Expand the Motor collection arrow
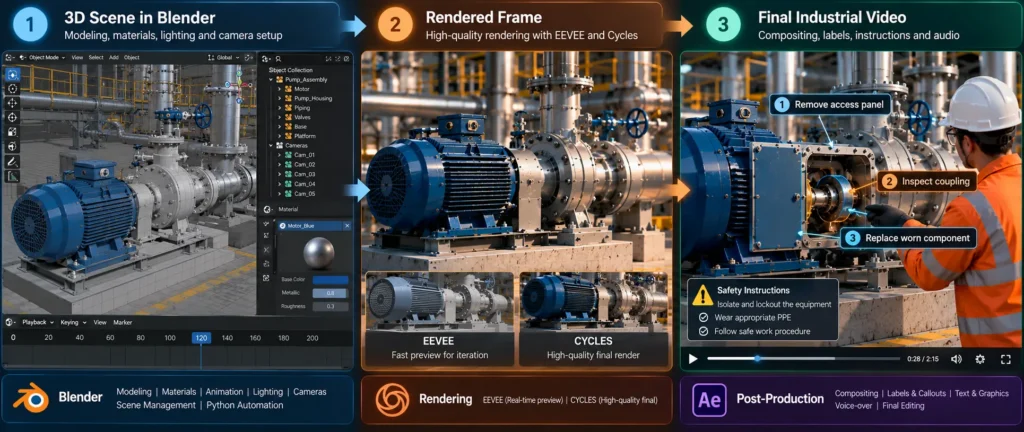1024x432 pixels. pyautogui.click(x=280, y=89)
